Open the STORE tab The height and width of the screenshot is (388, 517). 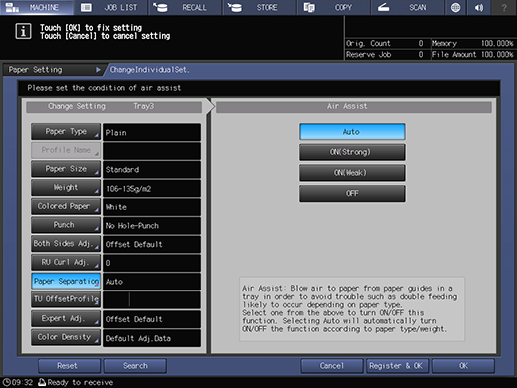(259, 7)
